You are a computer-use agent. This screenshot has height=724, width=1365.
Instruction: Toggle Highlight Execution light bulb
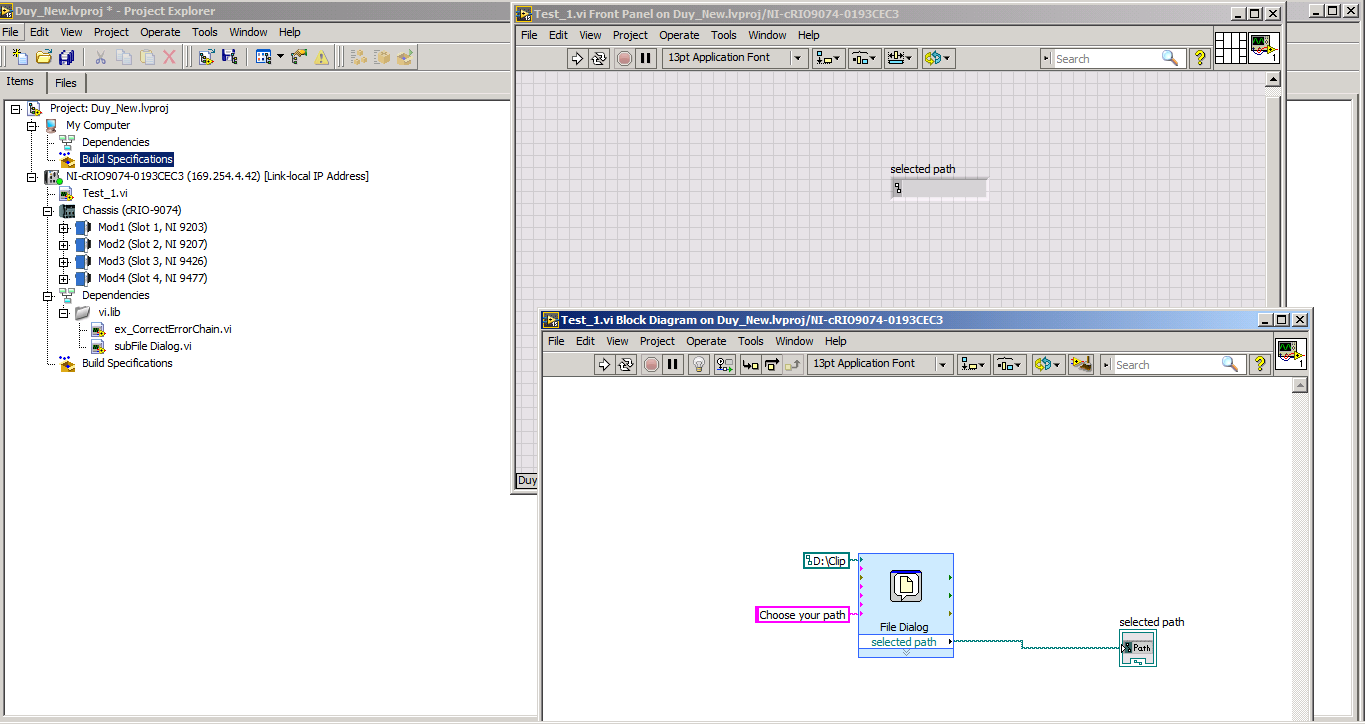point(700,365)
